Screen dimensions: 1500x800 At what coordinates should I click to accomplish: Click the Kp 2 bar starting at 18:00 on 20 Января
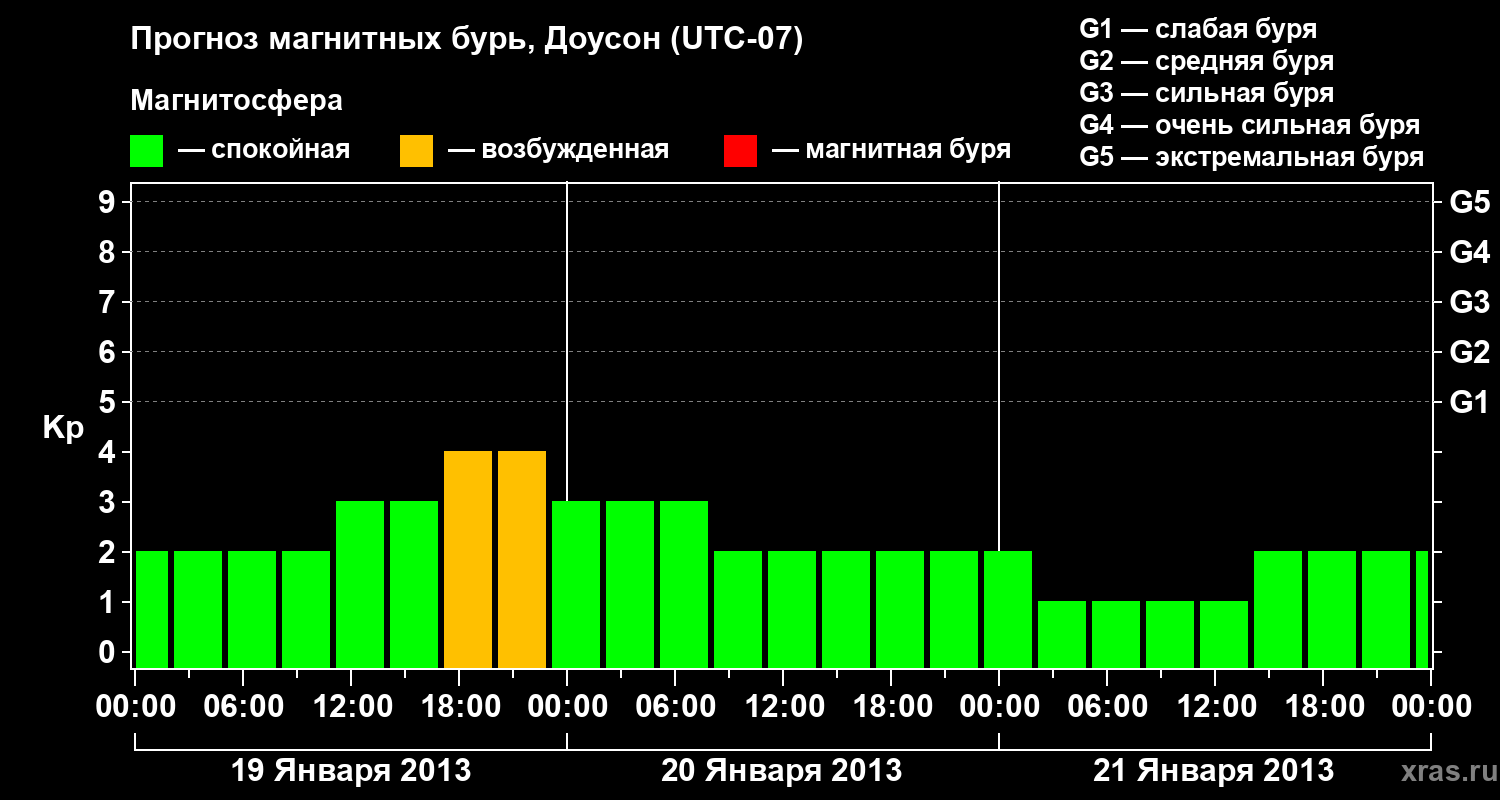tap(900, 609)
